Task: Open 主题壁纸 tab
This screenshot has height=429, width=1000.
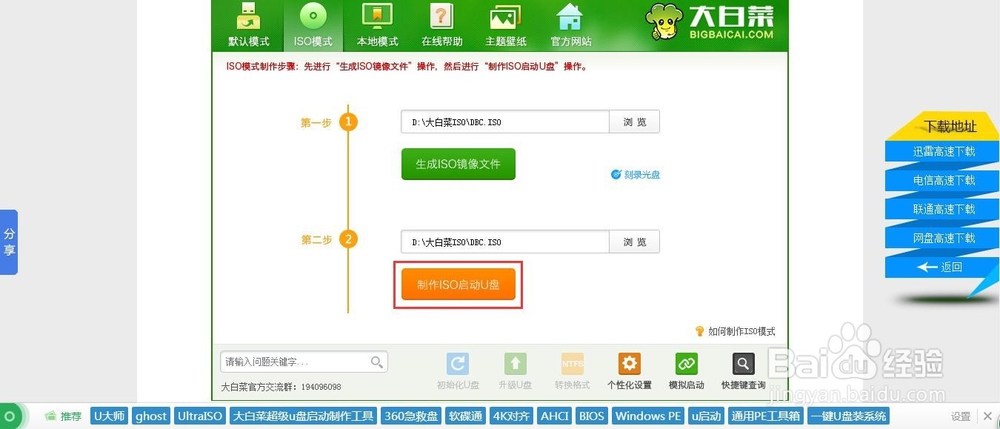Action: point(506,25)
